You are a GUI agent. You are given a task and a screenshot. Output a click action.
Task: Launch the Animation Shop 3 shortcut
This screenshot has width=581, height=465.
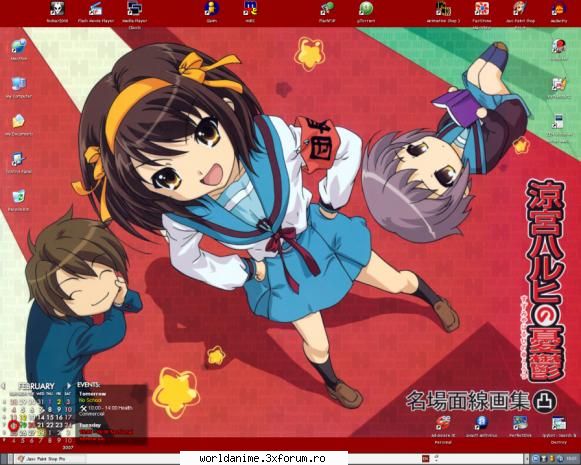pyautogui.click(x=443, y=9)
